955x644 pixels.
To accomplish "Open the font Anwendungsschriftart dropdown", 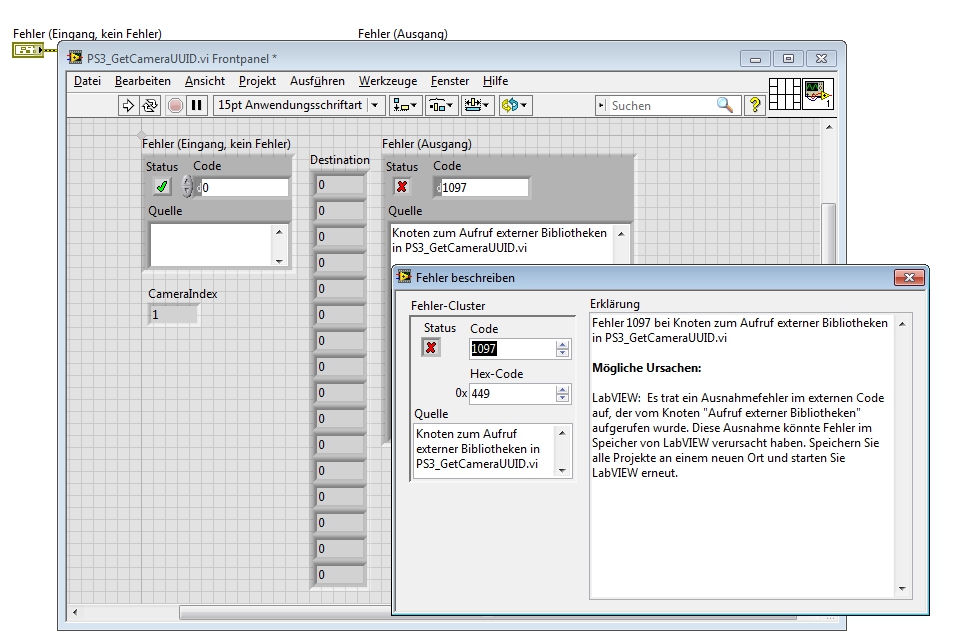I will click(x=376, y=105).
